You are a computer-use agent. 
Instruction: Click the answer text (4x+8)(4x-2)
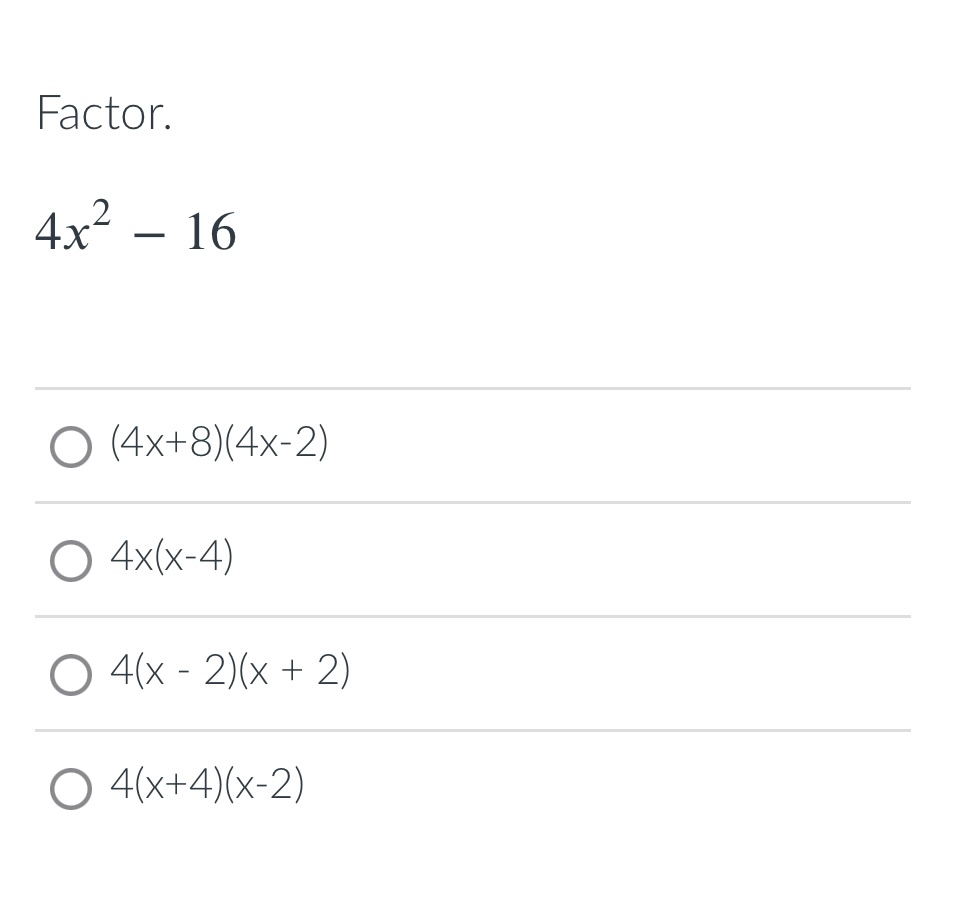pyautogui.click(x=219, y=441)
